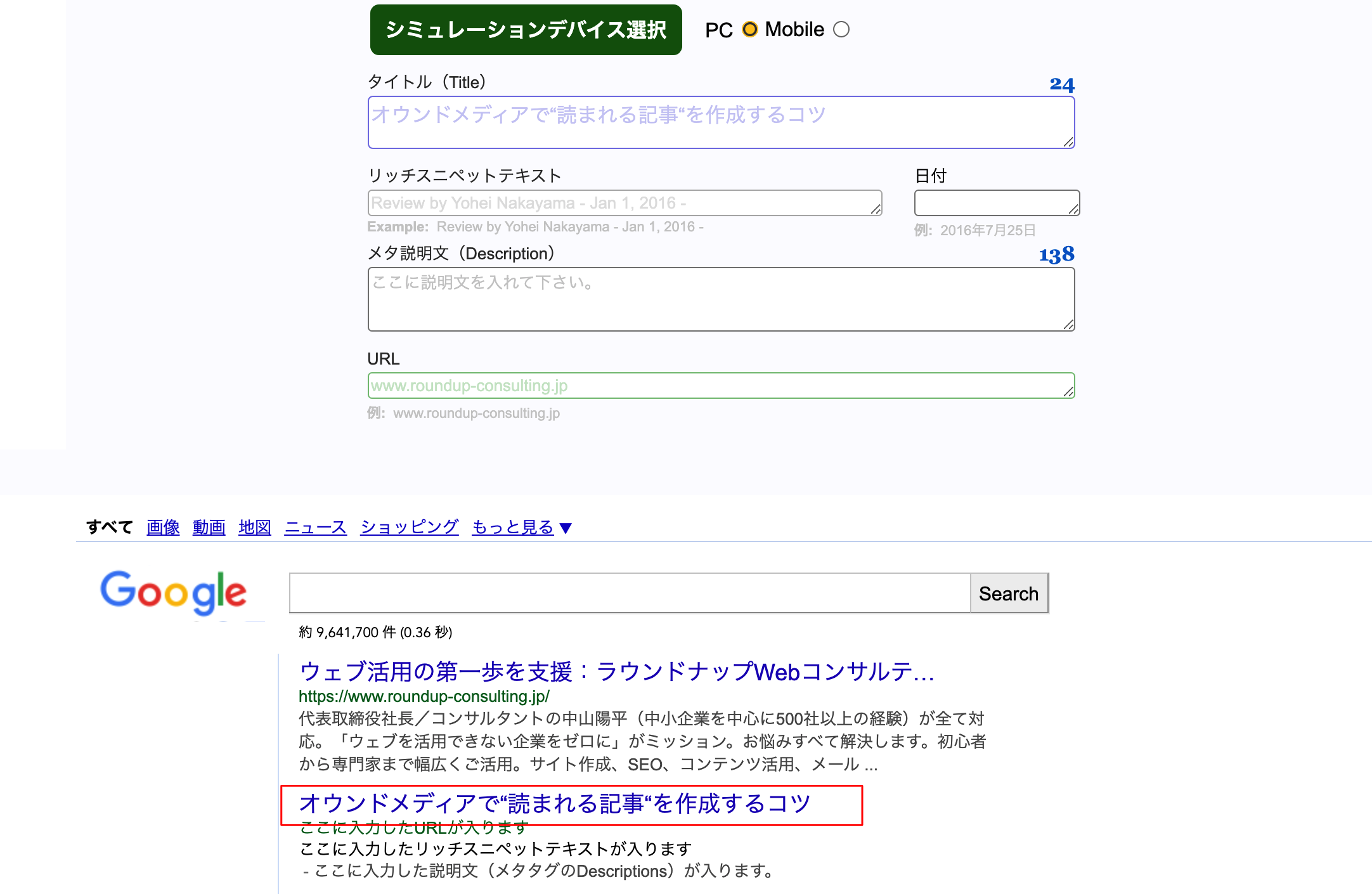This screenshot has height=894, width=1372.
Task: Focus the リッチスニペットテキスト input field
Action: point(625,203)
